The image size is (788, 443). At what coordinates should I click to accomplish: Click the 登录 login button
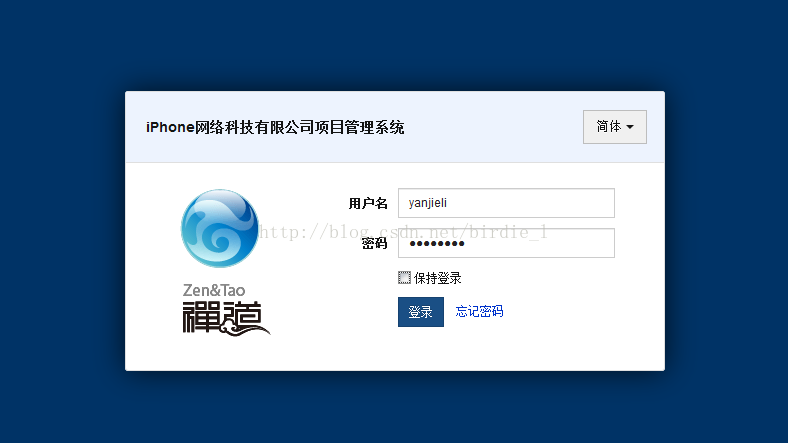click(421, 312)
